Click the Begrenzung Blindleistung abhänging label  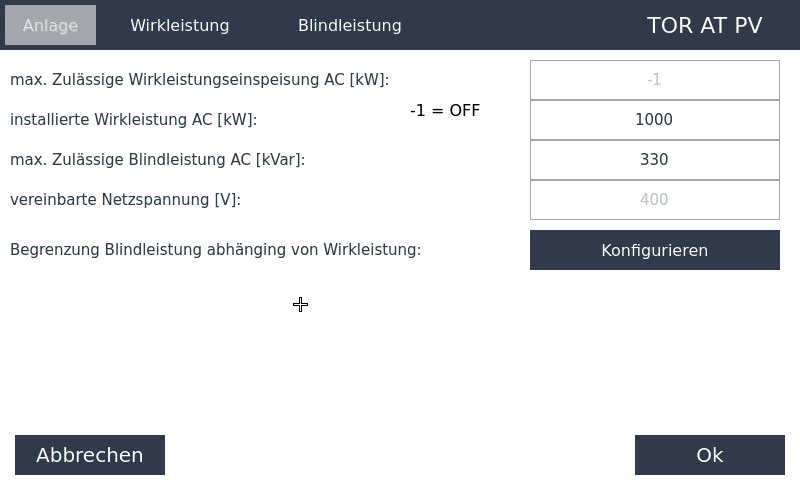[215, 250]
